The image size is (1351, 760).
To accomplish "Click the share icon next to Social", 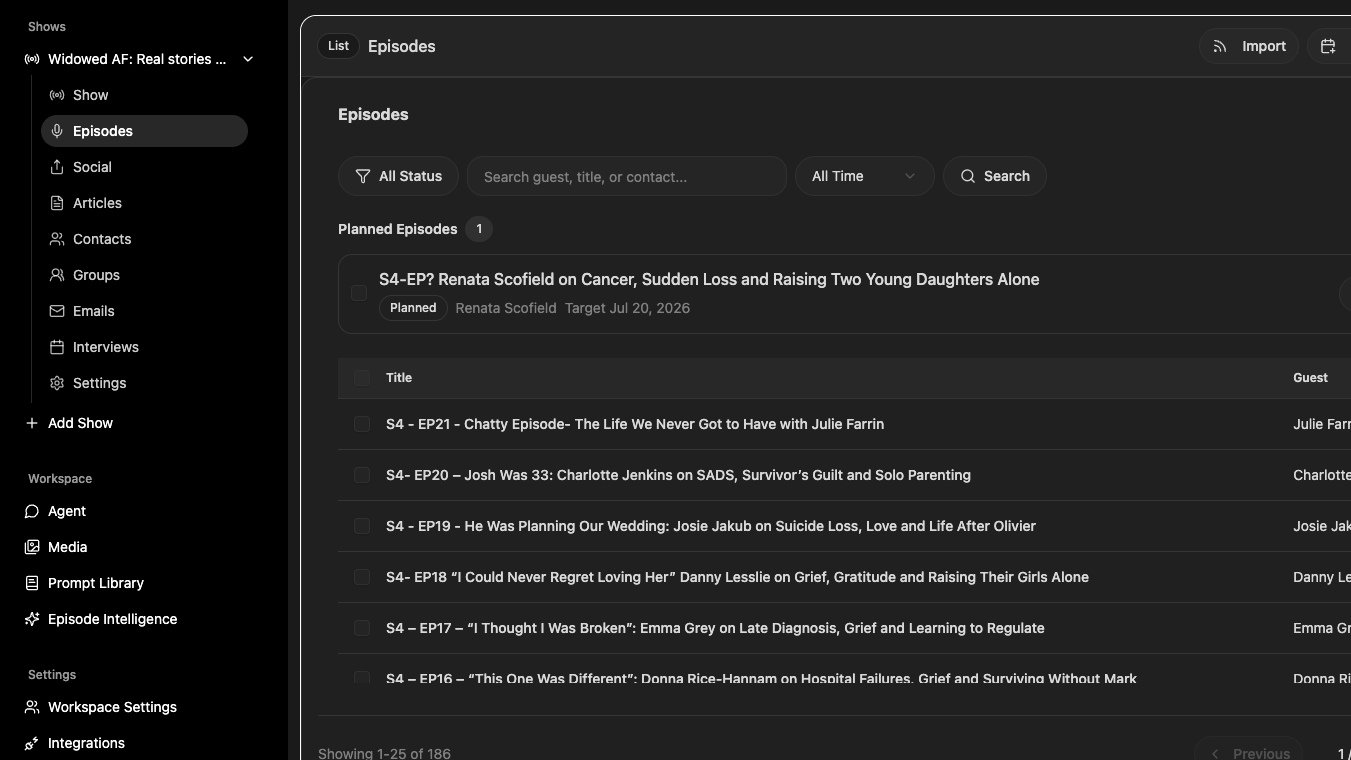I will pyautogui.click(x=57, y=167).
